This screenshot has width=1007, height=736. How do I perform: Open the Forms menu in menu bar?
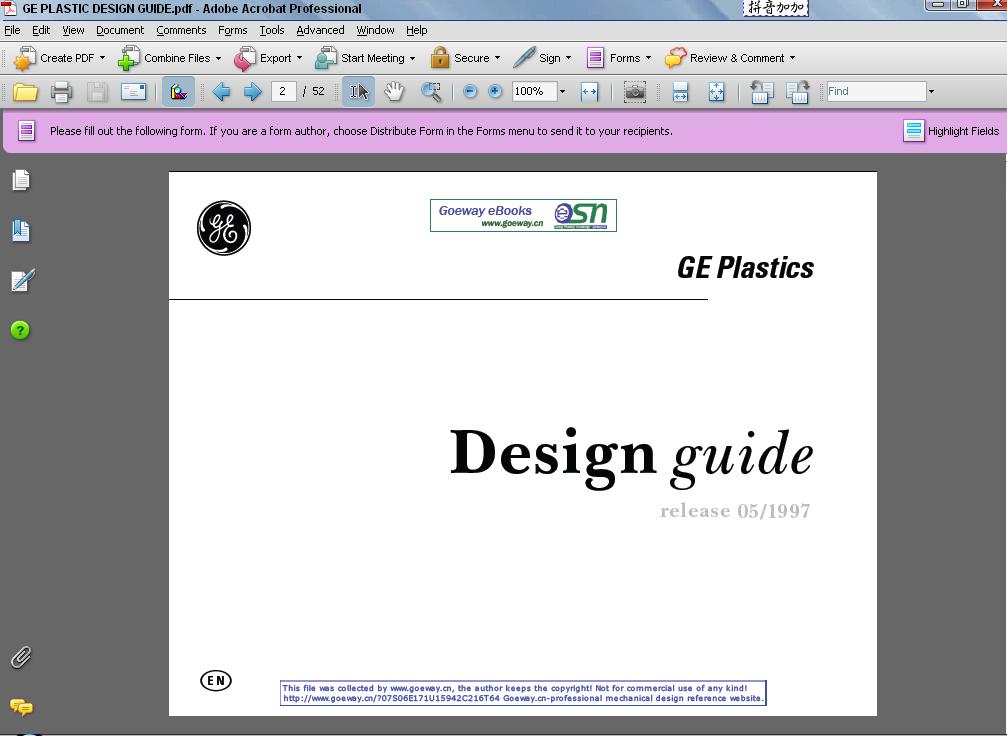[232, 30]
